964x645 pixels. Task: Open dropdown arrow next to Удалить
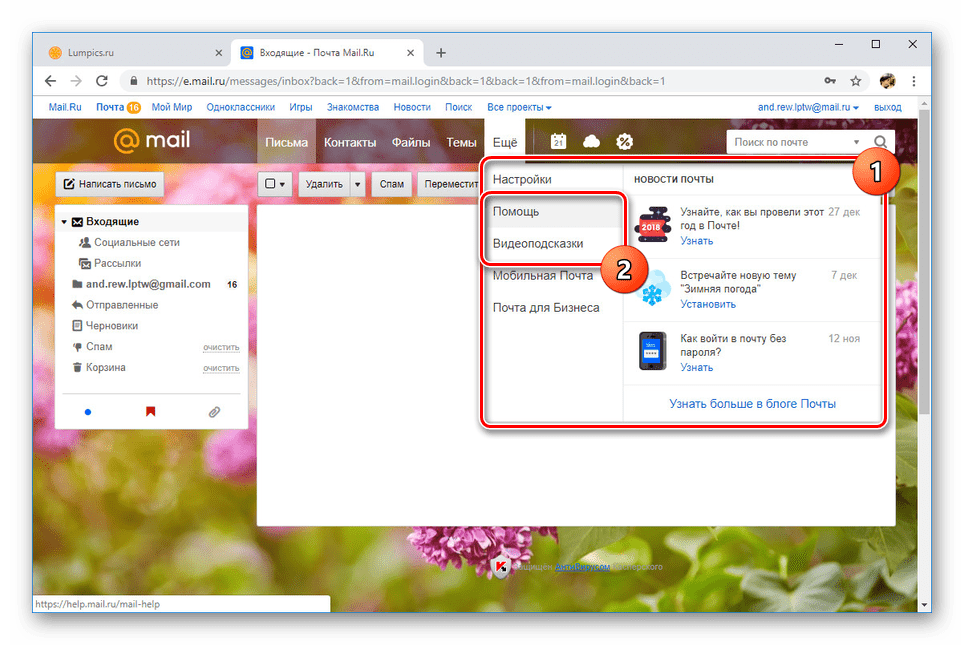click(357, 184)
